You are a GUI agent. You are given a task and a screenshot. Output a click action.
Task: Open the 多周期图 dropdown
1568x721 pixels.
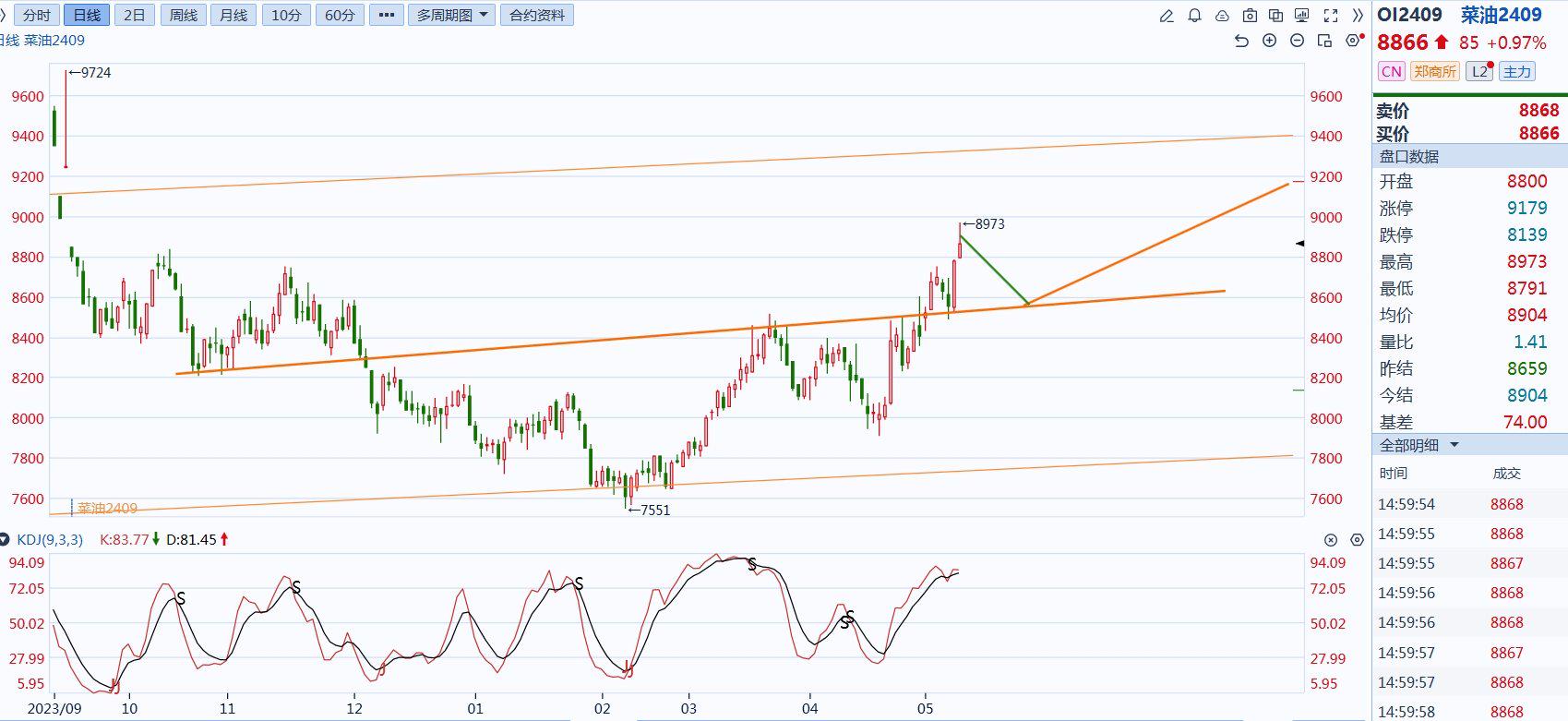[451, 16]
